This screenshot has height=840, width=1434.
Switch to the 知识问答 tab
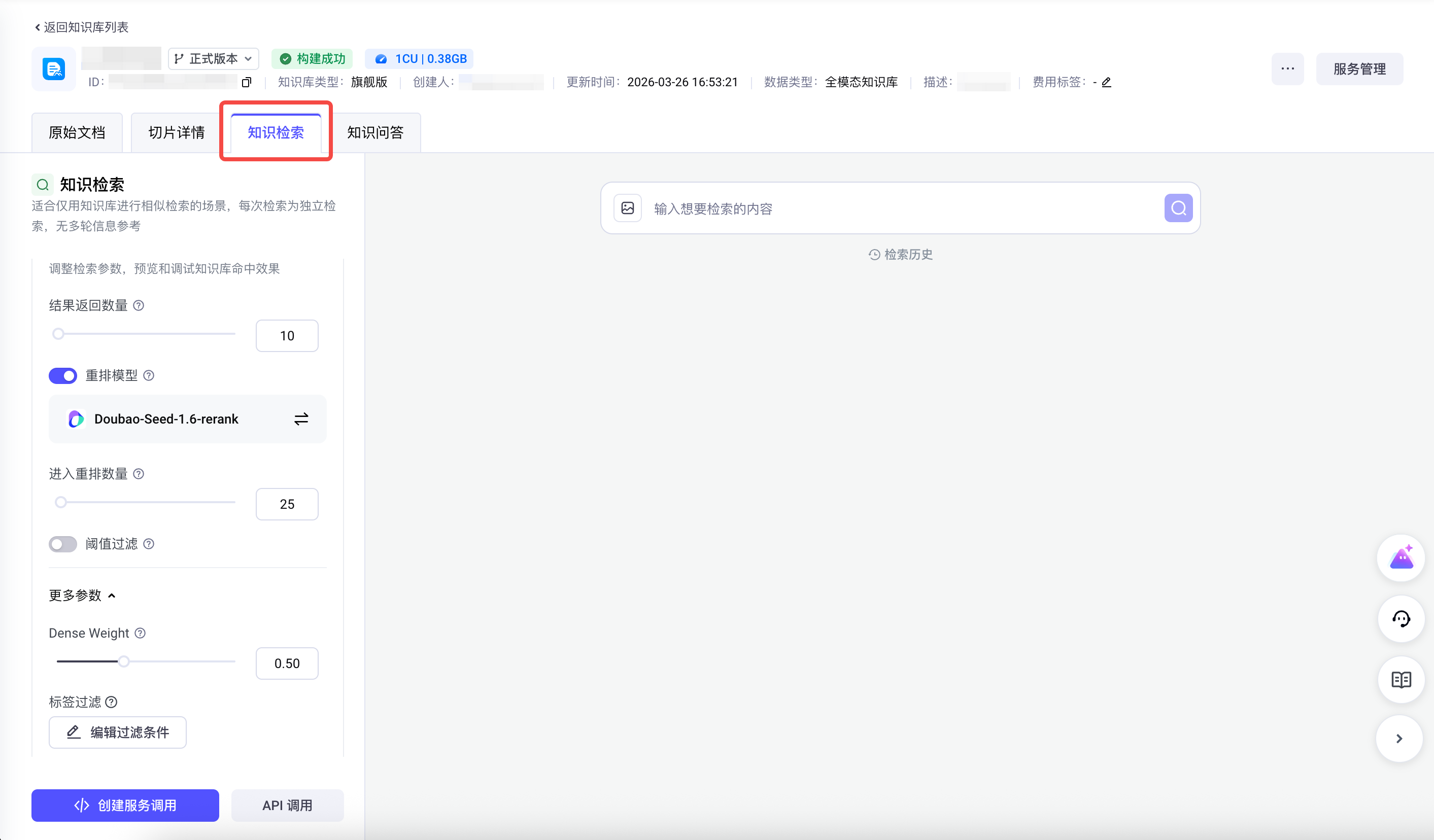coord(375,132)
